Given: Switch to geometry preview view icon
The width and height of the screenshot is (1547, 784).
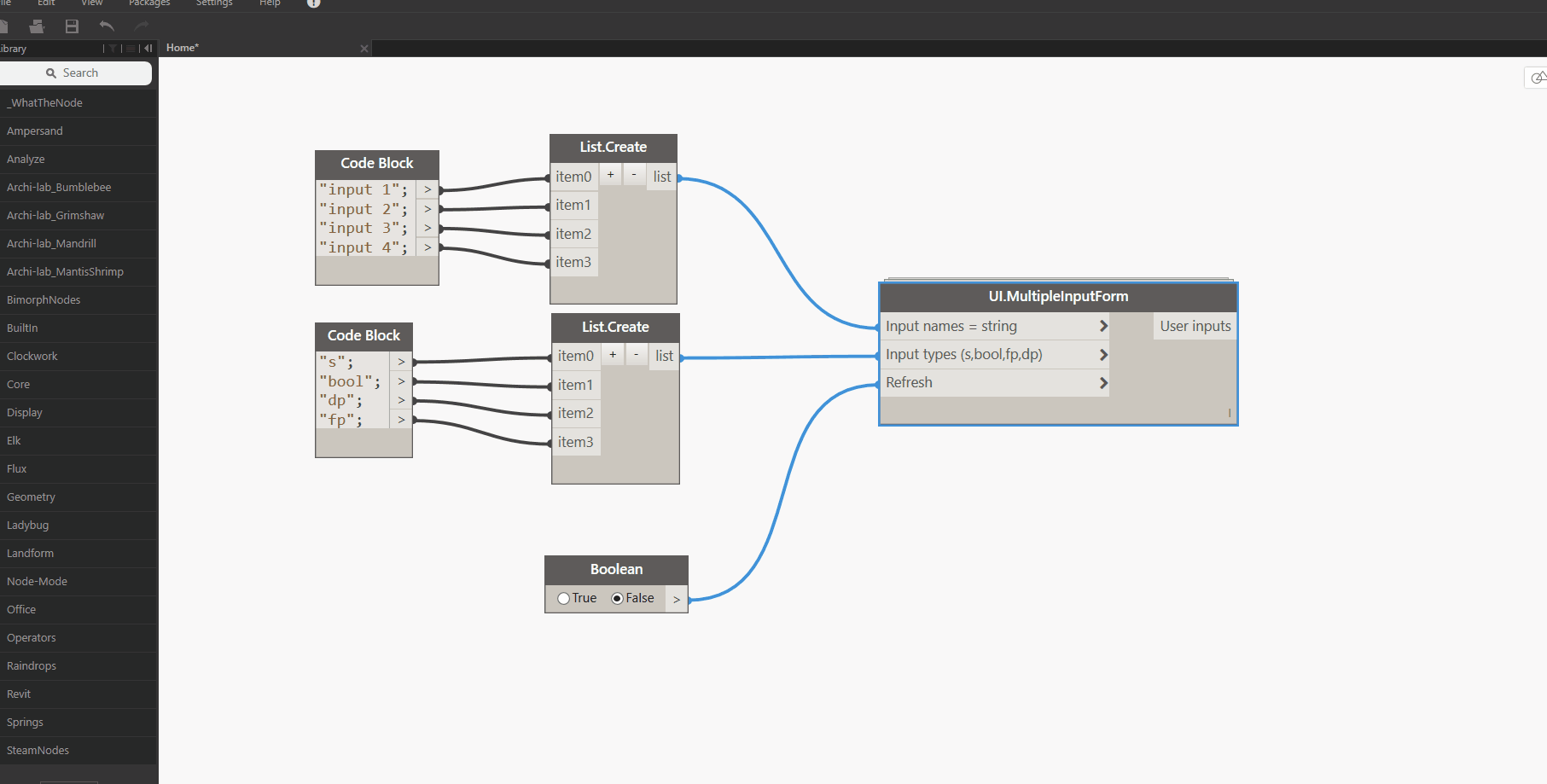Looking at the screenshot, I should coord(1537,78).
